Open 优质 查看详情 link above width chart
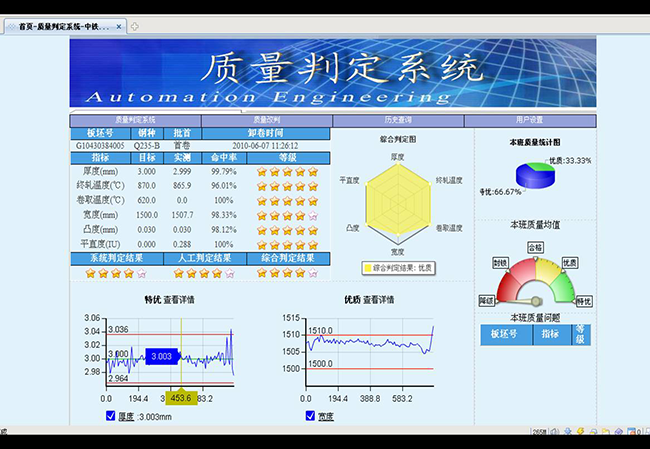Viewport: 650px width, 449px height. pyautogui.click(x=369, y=300)
